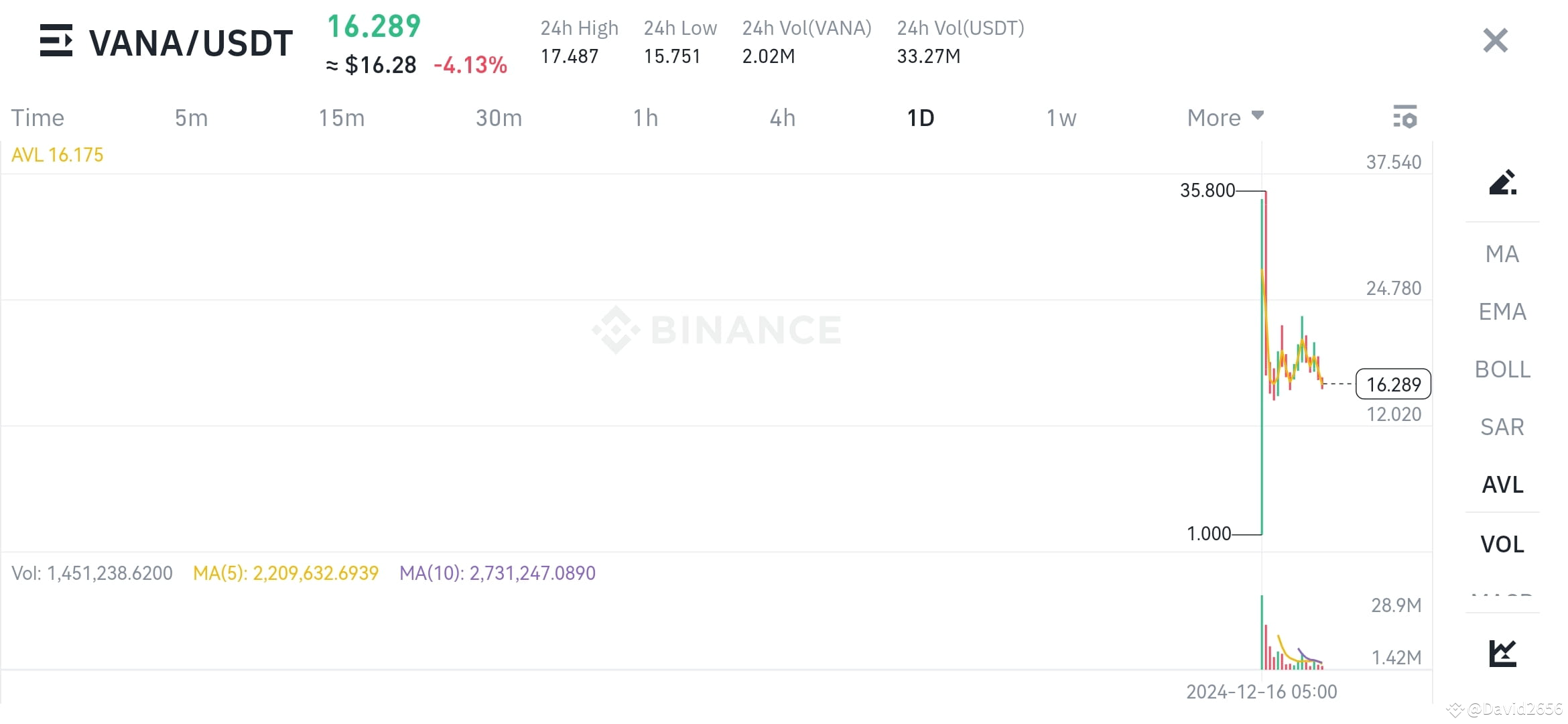Viewport: 1568px width, 724px height.
Task: Select the 15m timeframe
Action: [342, 117]
